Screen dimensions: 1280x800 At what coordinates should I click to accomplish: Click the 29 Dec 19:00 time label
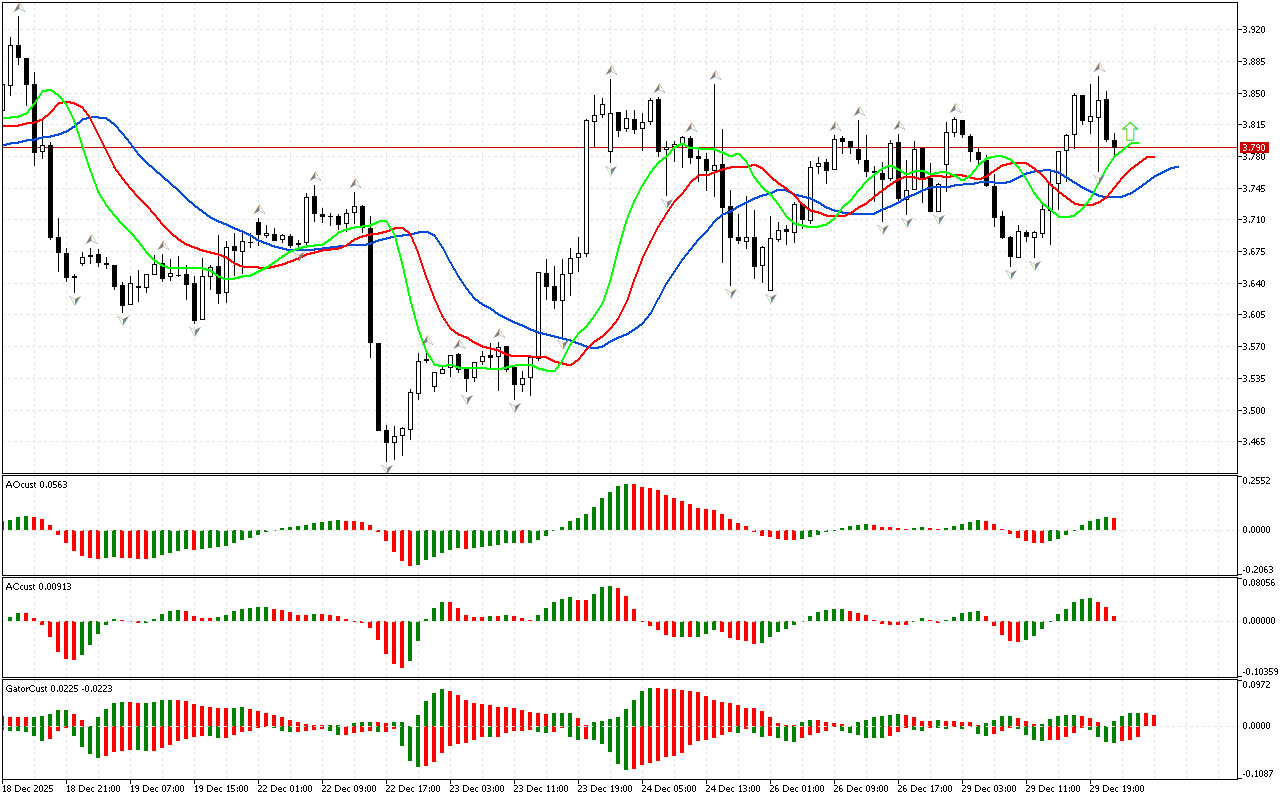pyautogui.click(x=1119, y=788)
